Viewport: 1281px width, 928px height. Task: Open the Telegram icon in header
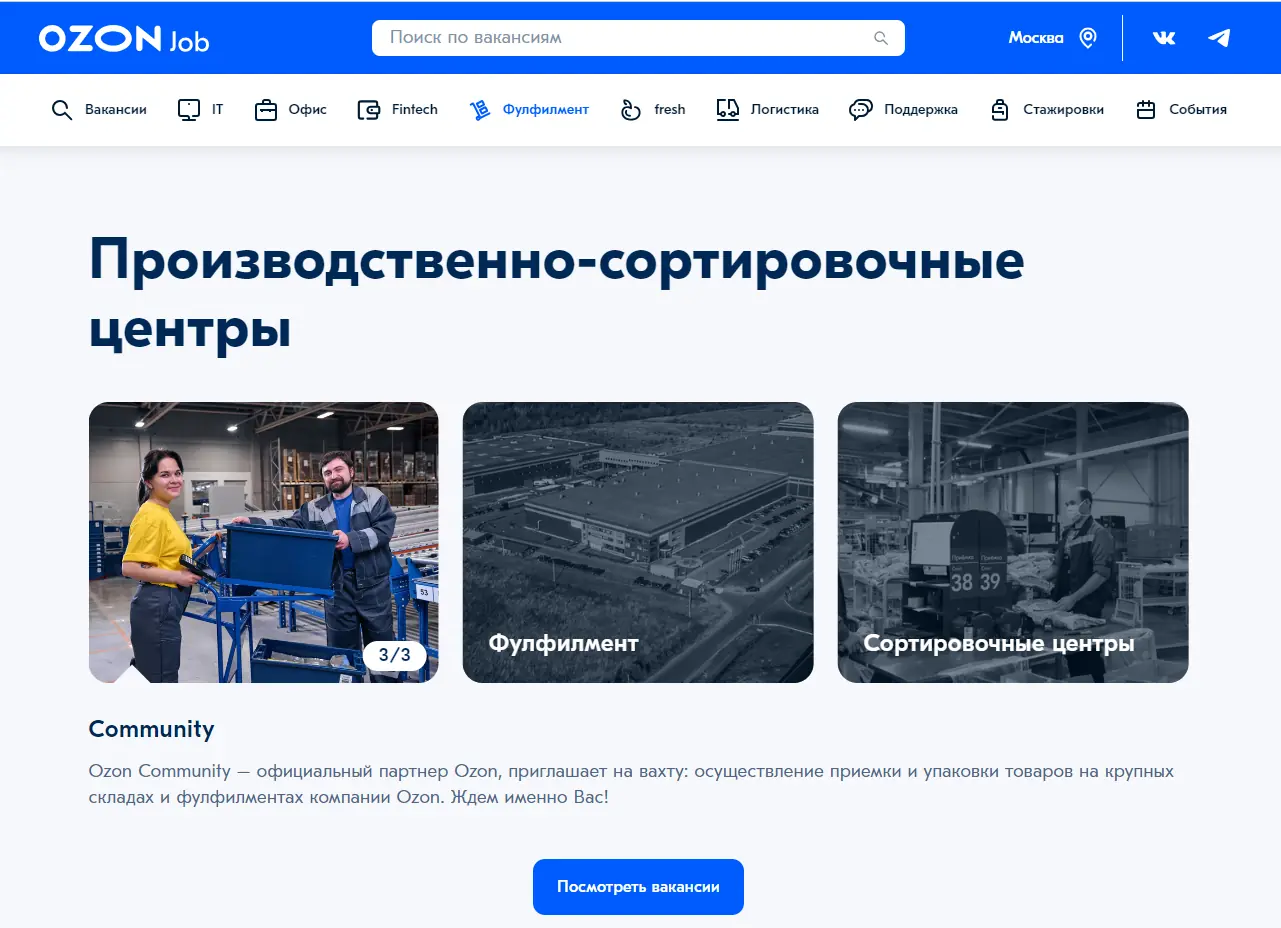pyautogui.click(x=1219, y=38)
